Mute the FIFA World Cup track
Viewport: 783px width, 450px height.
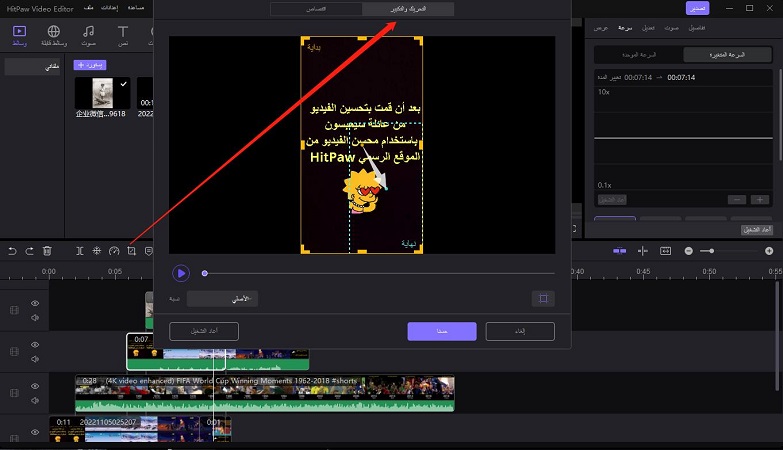(35, 400)
